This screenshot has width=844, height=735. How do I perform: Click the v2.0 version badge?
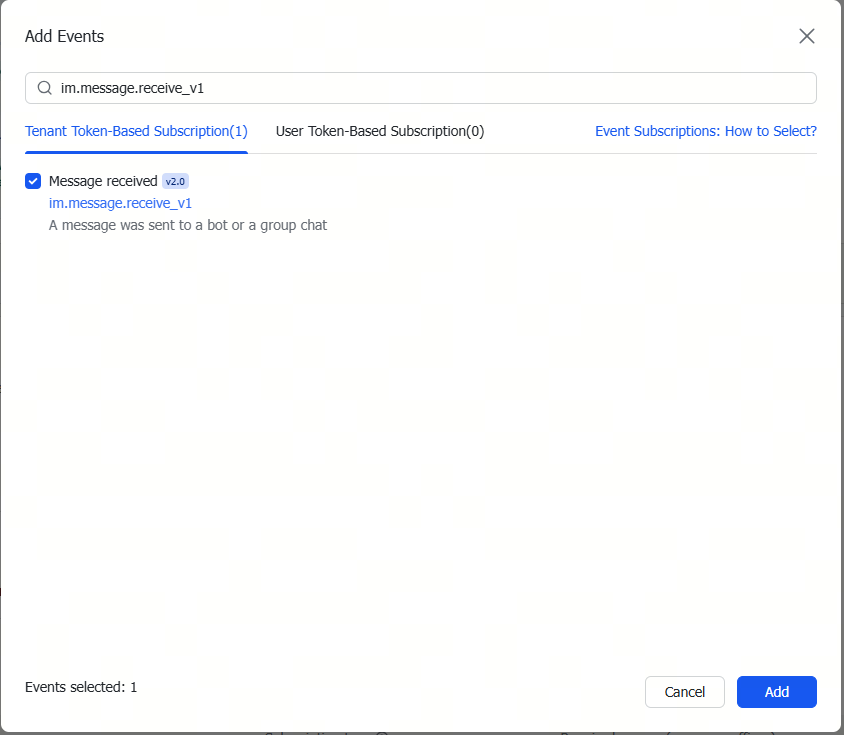click(175, 181)
